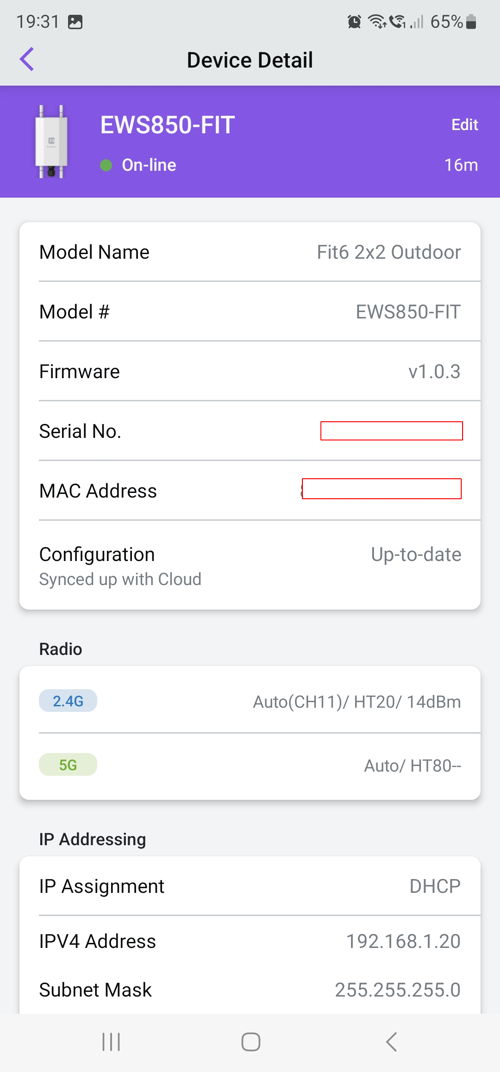Tap the 5G radio badge
This screenshot has height=1072, width=500.
click(x=68, y=765)
